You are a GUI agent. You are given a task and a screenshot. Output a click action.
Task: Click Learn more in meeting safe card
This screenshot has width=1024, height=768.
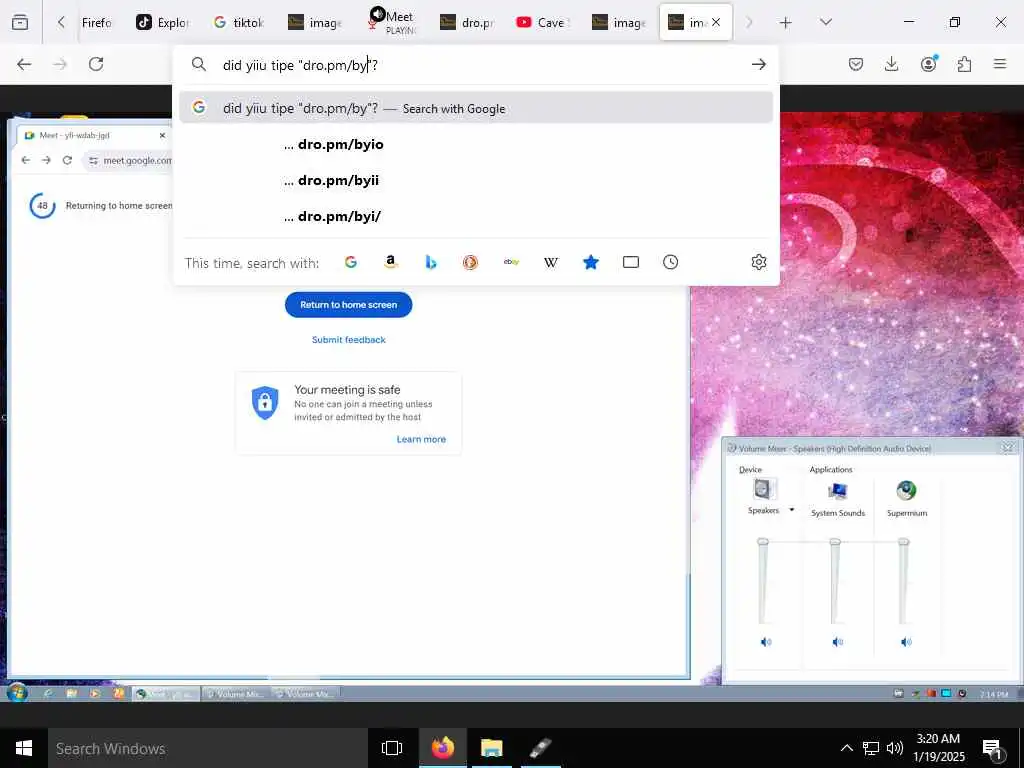[x=421, y=439]
